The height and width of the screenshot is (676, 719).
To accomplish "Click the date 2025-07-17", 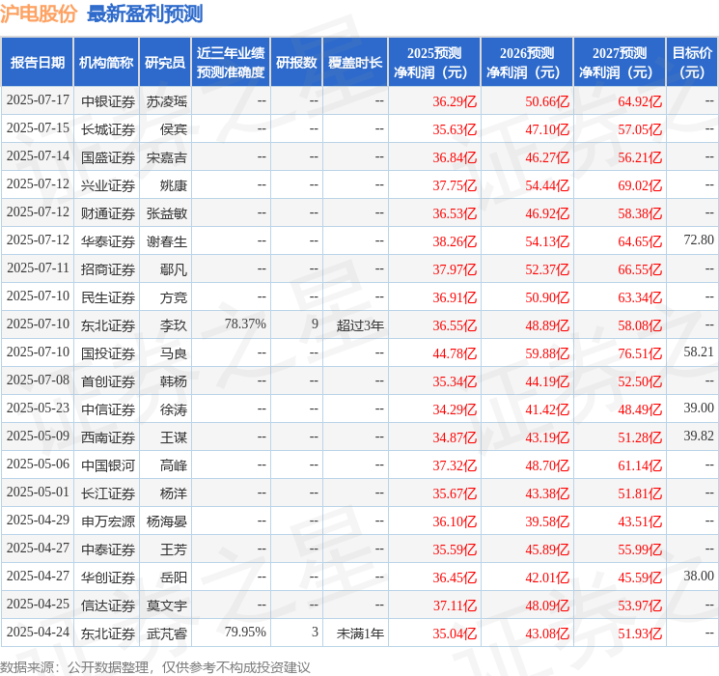I will (38, 100).
